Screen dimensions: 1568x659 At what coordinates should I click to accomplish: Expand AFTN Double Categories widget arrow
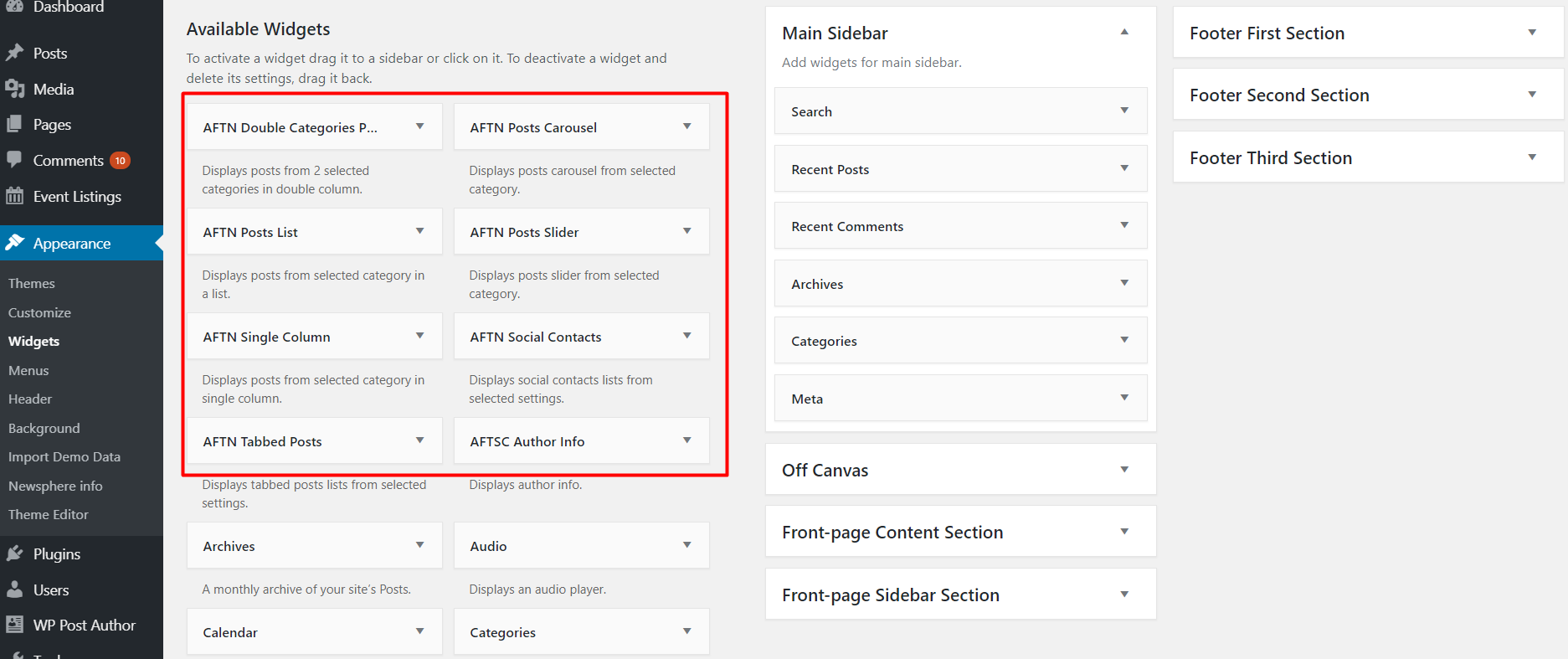point(420,126)
